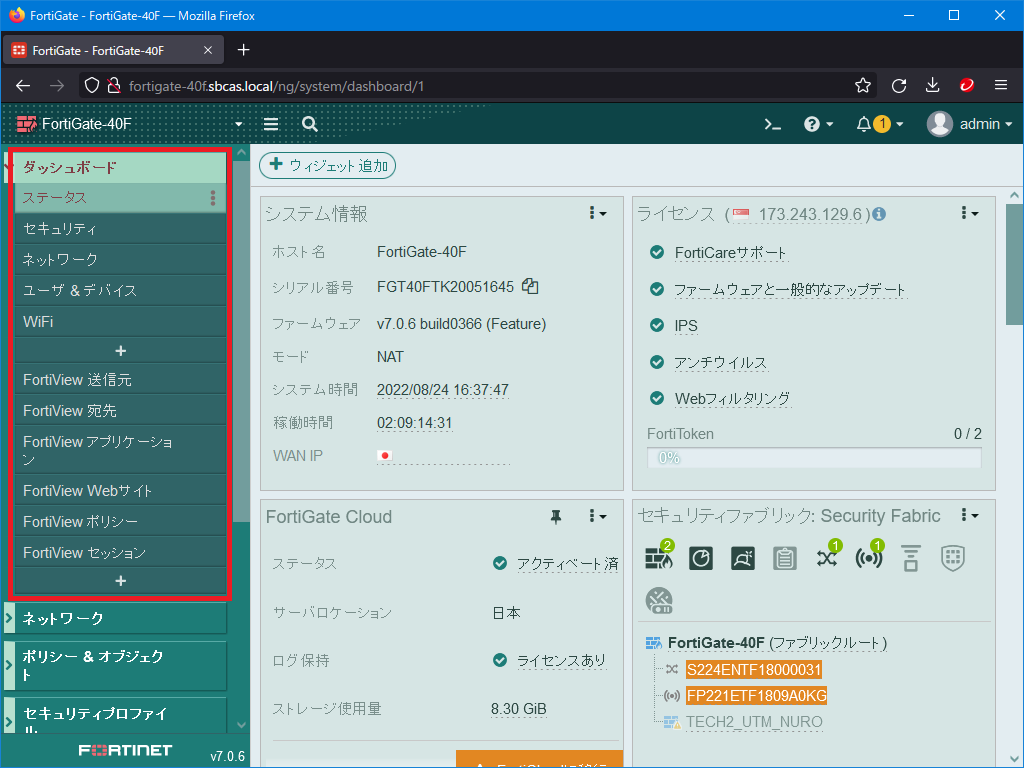Open a new Firefox tab

(x=244, y=50)
